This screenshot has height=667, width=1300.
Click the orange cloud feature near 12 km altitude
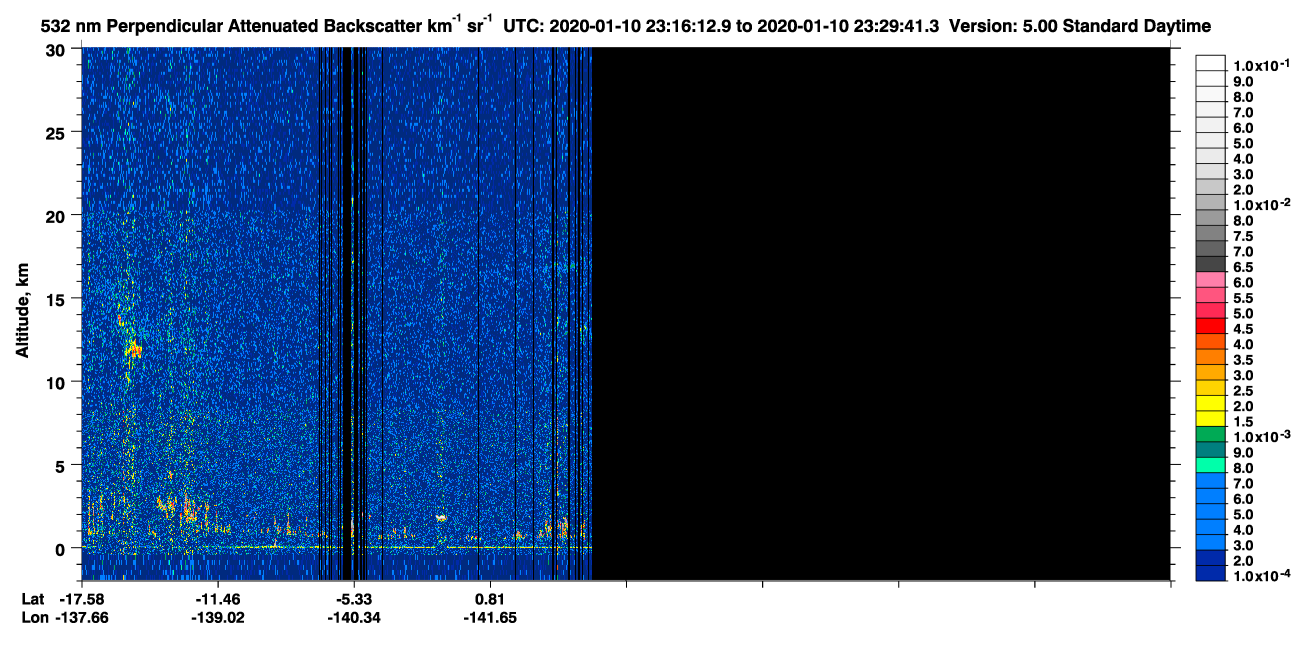(x=133, y=350)
